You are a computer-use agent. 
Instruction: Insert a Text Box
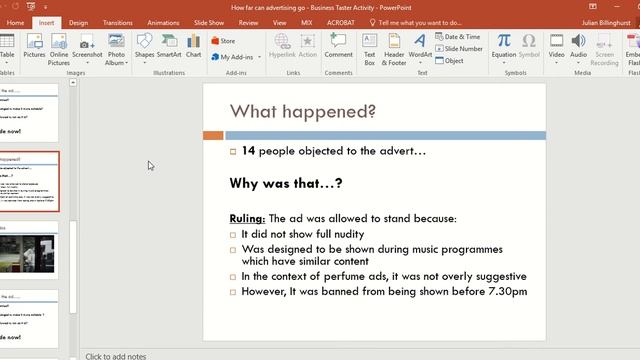[x=369, y=49]
